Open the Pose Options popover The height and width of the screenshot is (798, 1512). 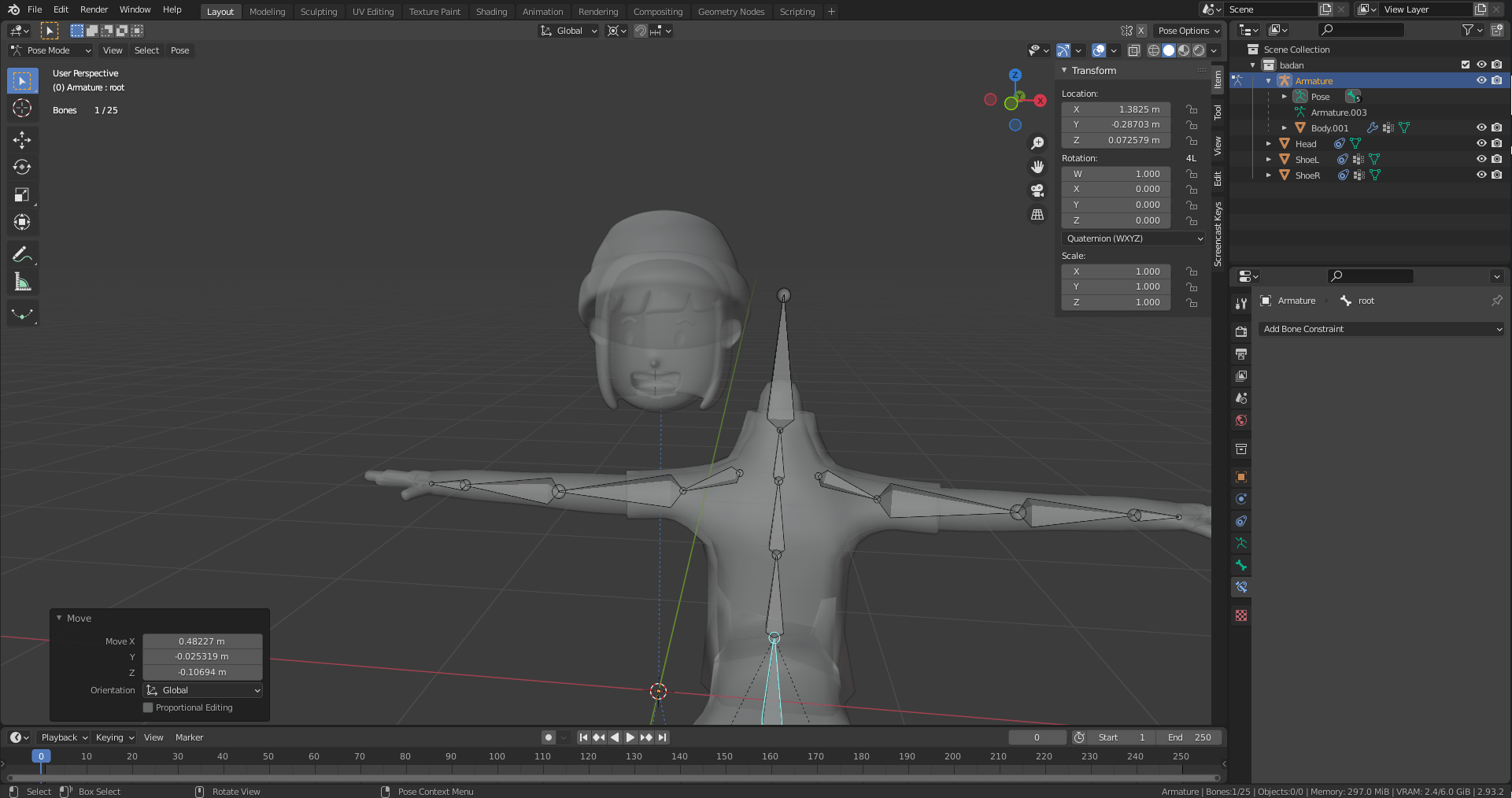(1188, 31)
